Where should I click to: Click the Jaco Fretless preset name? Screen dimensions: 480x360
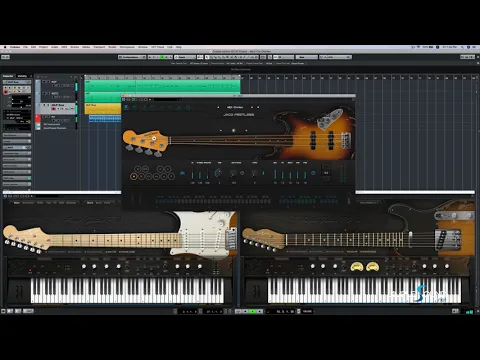tap(238, 114)
